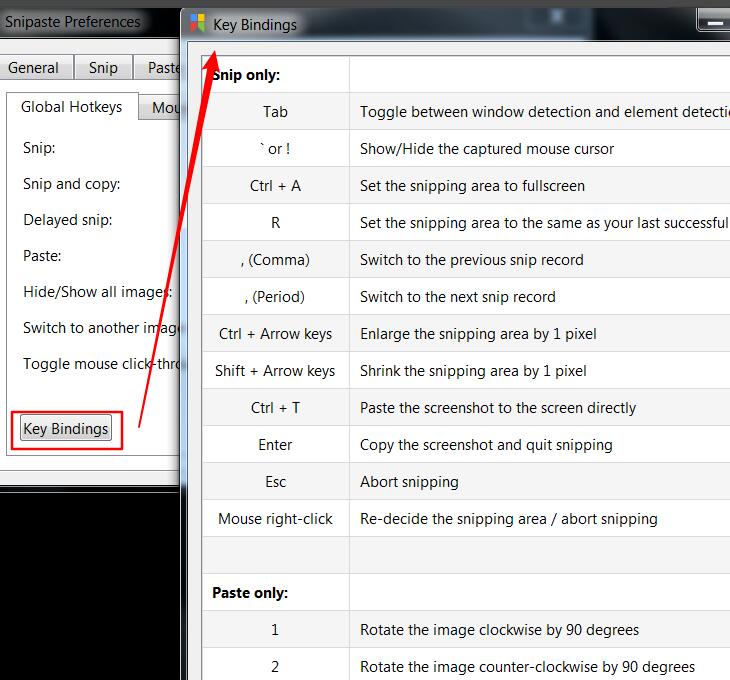730x680 pixels.
Task: Select the Global Hotkeys sub-tab
Action: coord(72,107)
